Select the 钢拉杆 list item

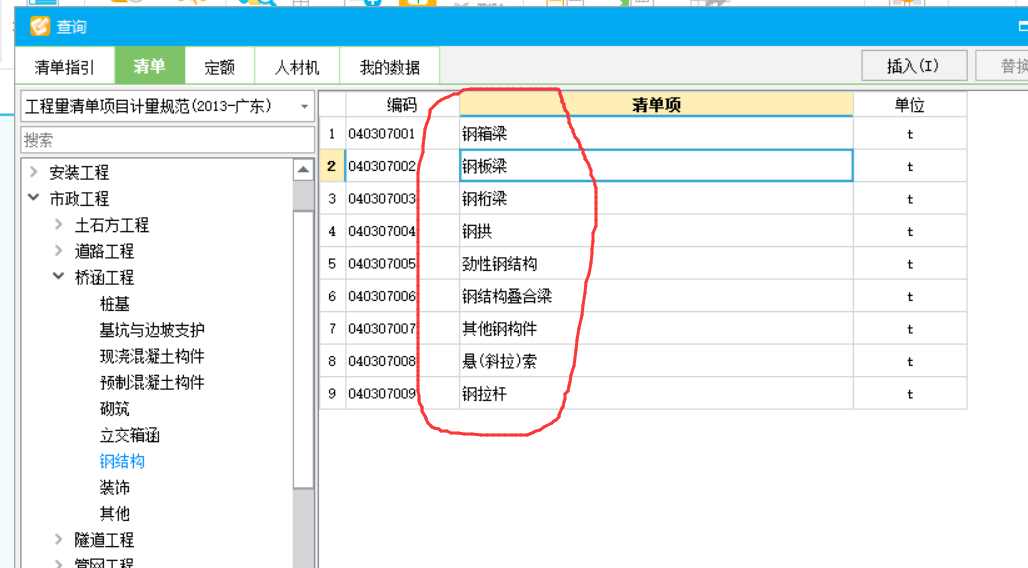656,394
